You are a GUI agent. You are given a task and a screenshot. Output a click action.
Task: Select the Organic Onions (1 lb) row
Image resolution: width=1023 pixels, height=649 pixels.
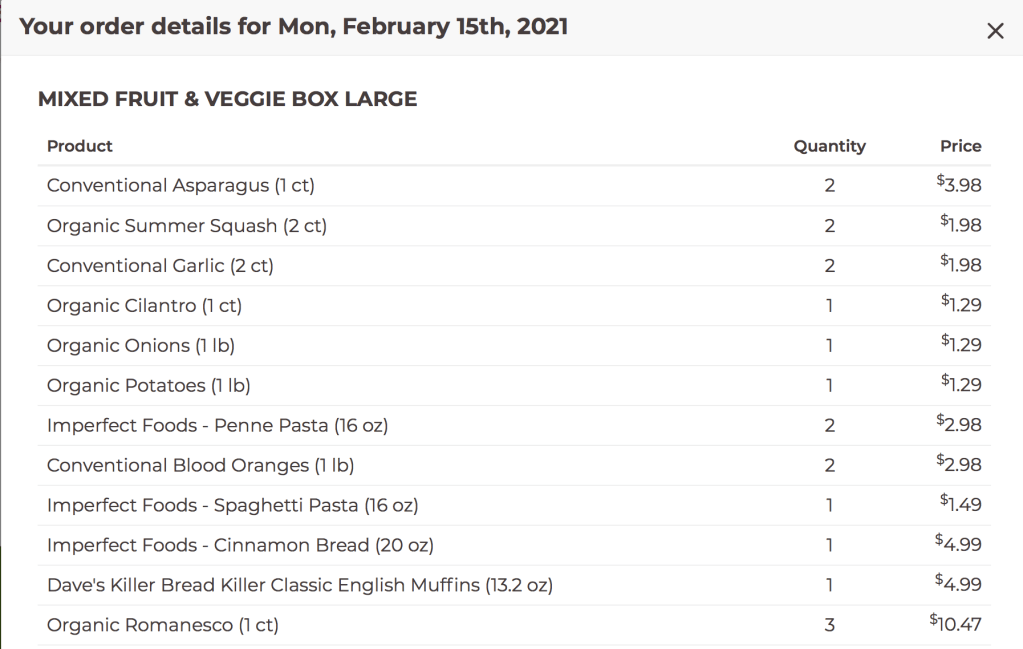point(141,346)
